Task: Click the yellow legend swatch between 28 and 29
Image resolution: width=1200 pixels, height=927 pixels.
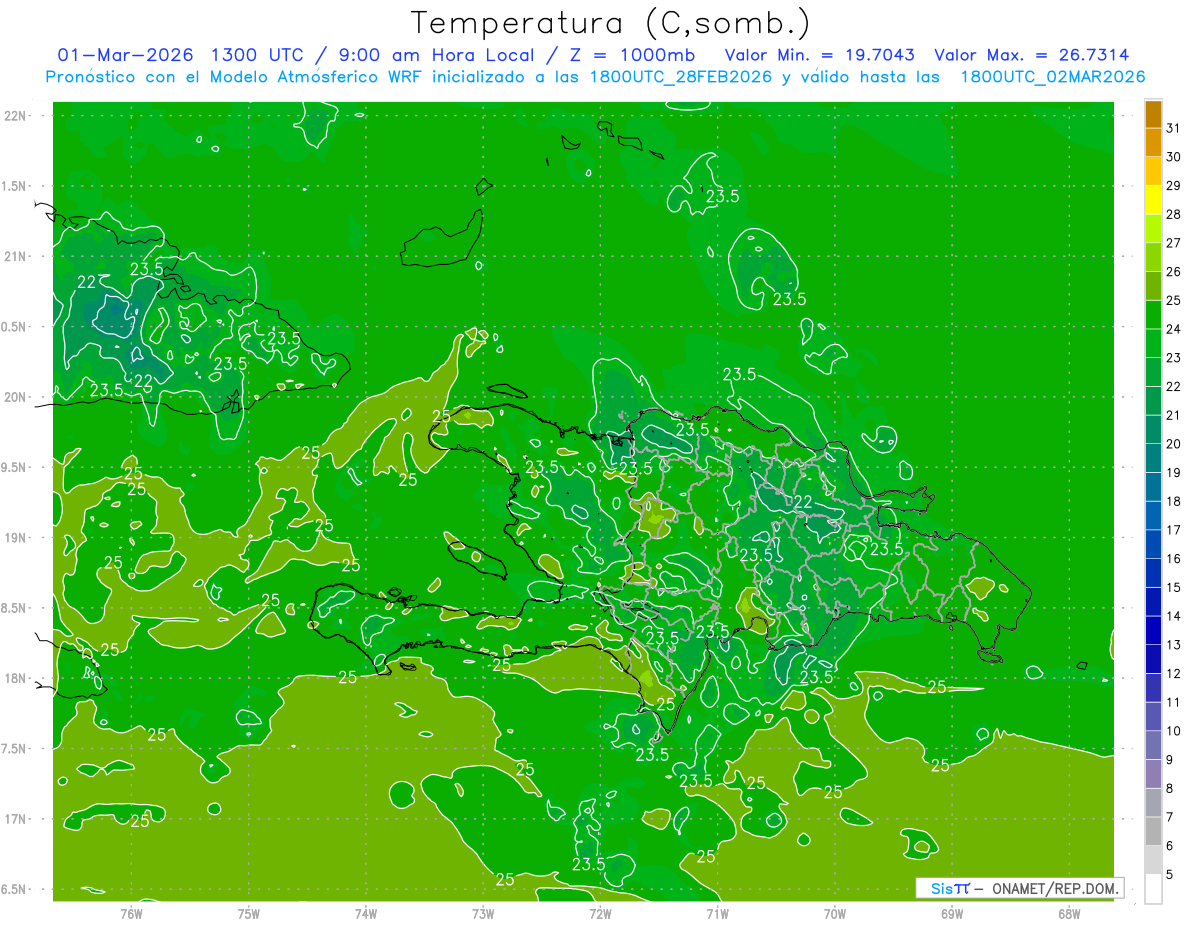Action: 1153,201
